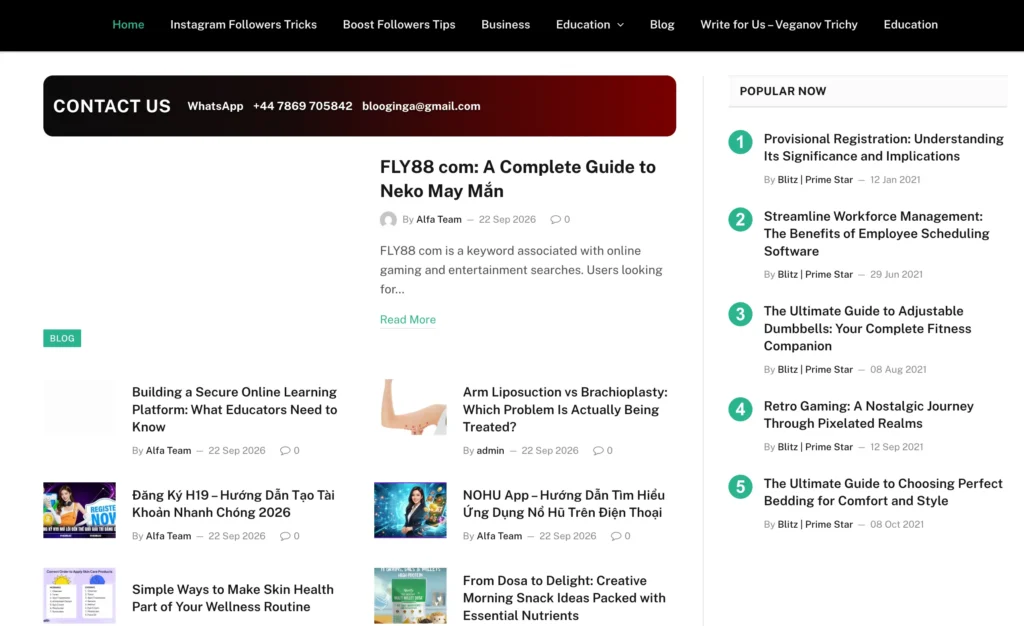Click rank badge 1 for Provisional Registration

coord(740,142)
